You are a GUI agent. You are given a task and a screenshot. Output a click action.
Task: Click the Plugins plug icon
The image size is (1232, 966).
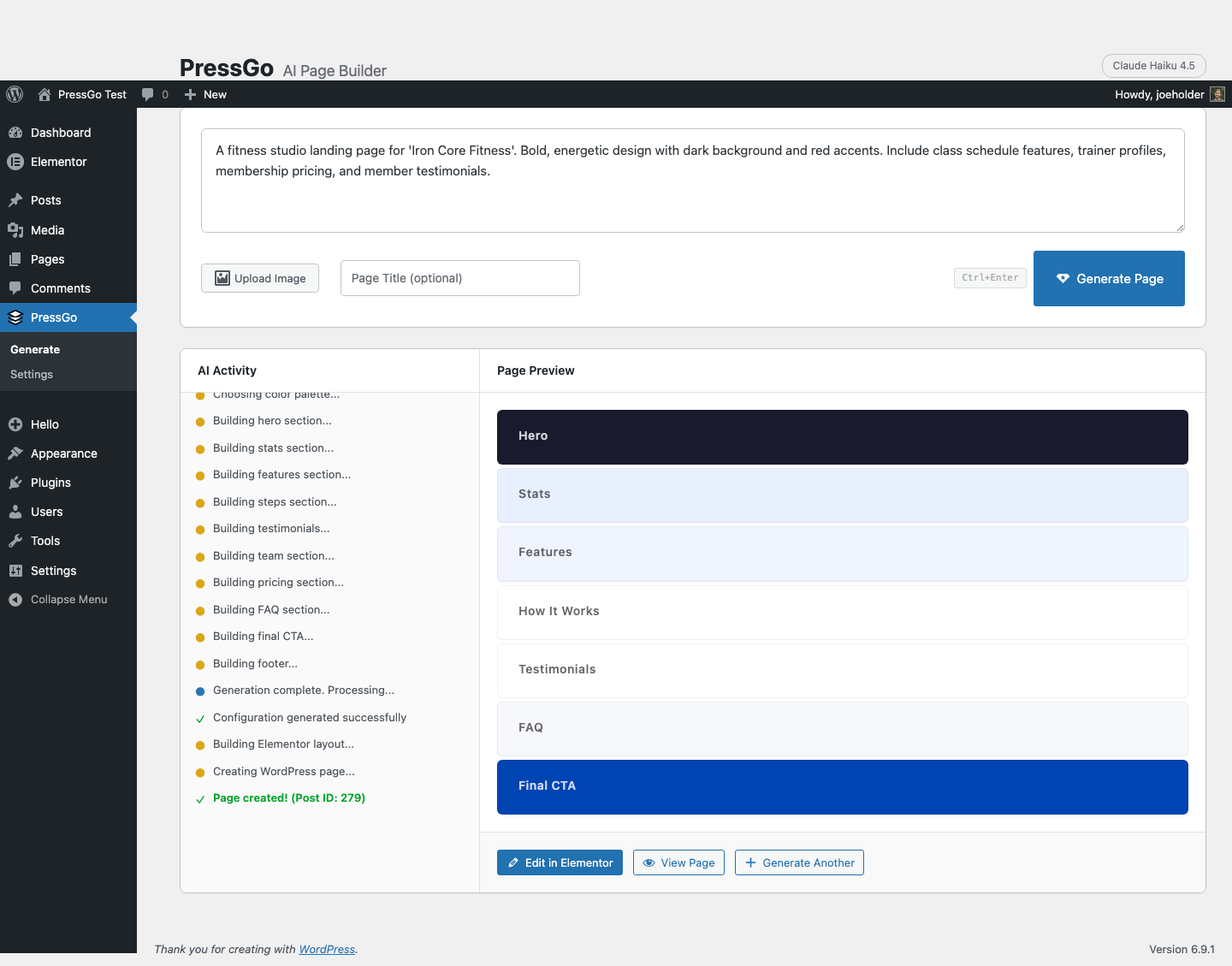pos(15,483)
